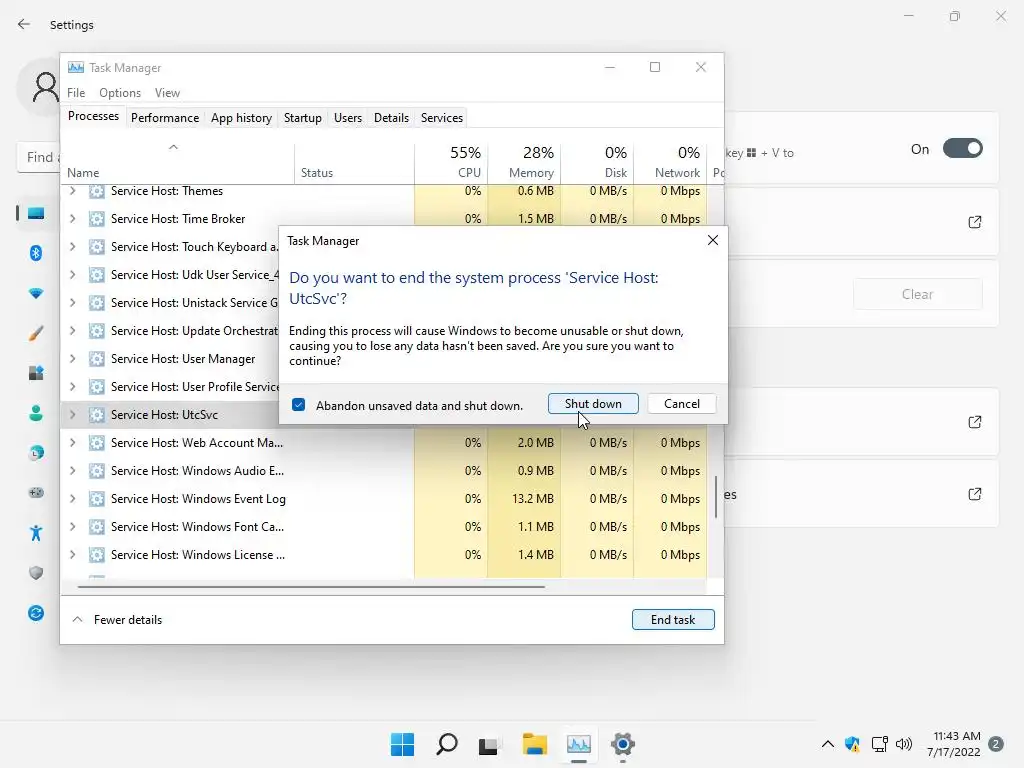Open Accessibility icon in Settings sidebar
The height and width of the screenshot is (768, 1024).
(x=36, y=533)
